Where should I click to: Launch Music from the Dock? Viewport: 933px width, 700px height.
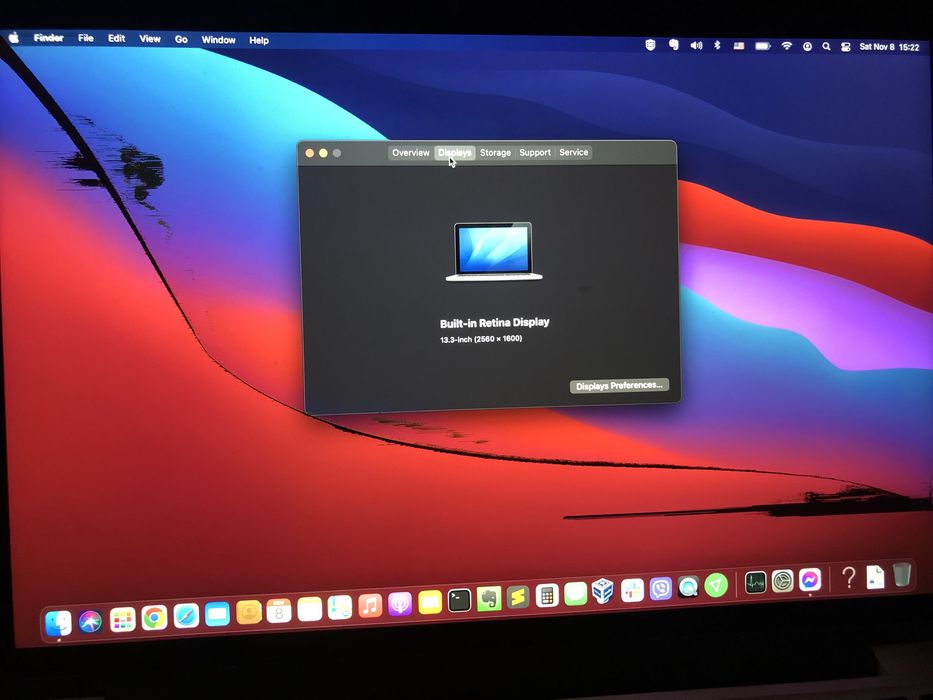click(370, 606)
